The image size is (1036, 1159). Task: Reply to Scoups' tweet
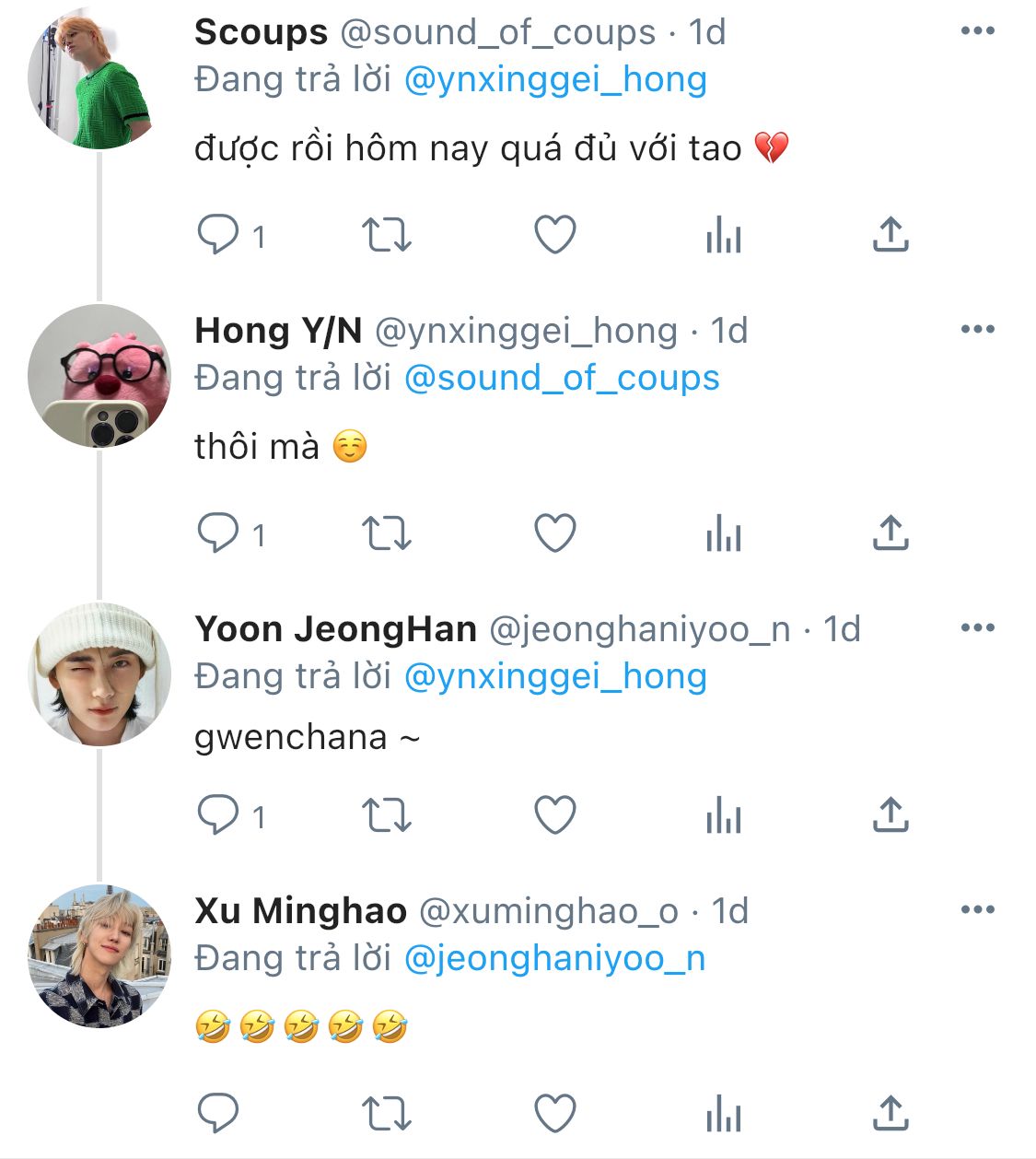tap(219, 235)
